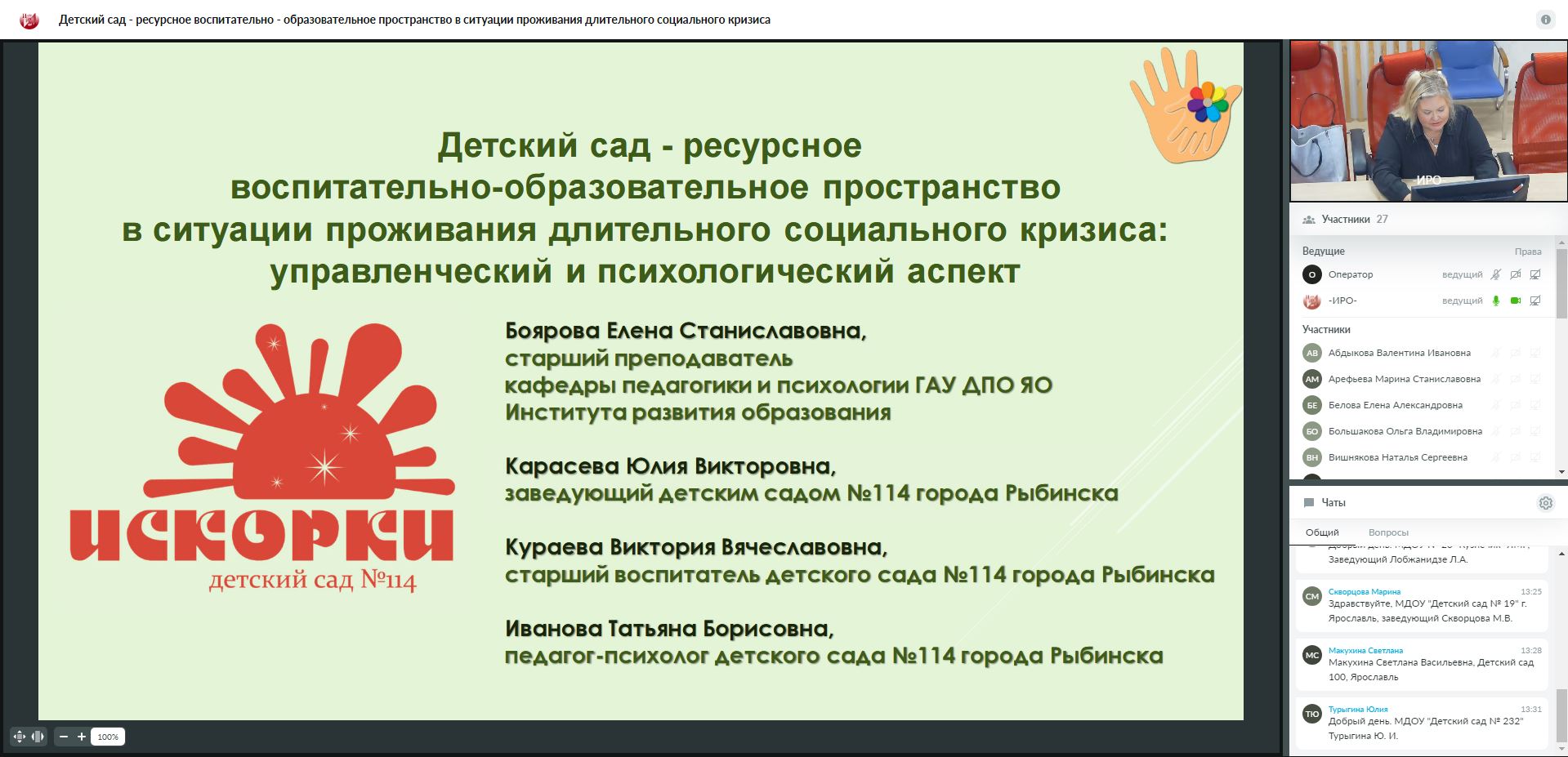Click the -ИРО- presenter avatar
Viewport: 1568px width, 757px height.
click(1312, 301)
